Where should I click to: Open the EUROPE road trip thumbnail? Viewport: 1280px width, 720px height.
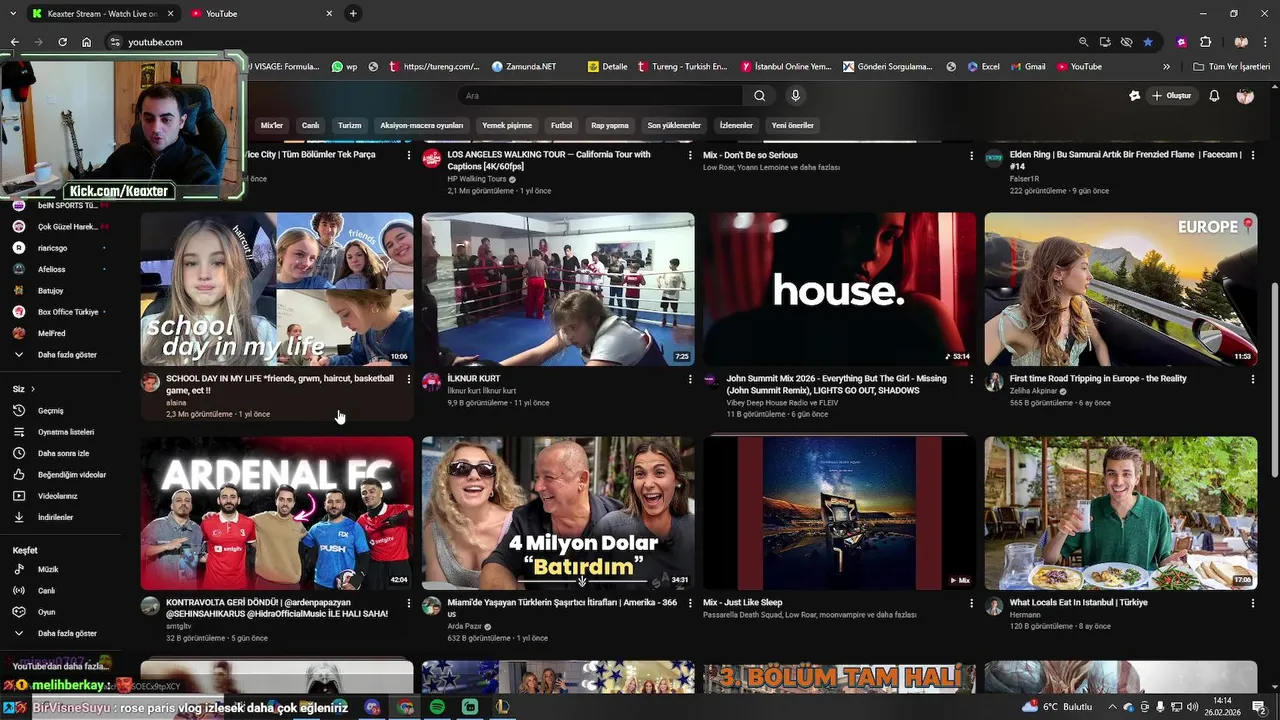tap(1120, 289)
